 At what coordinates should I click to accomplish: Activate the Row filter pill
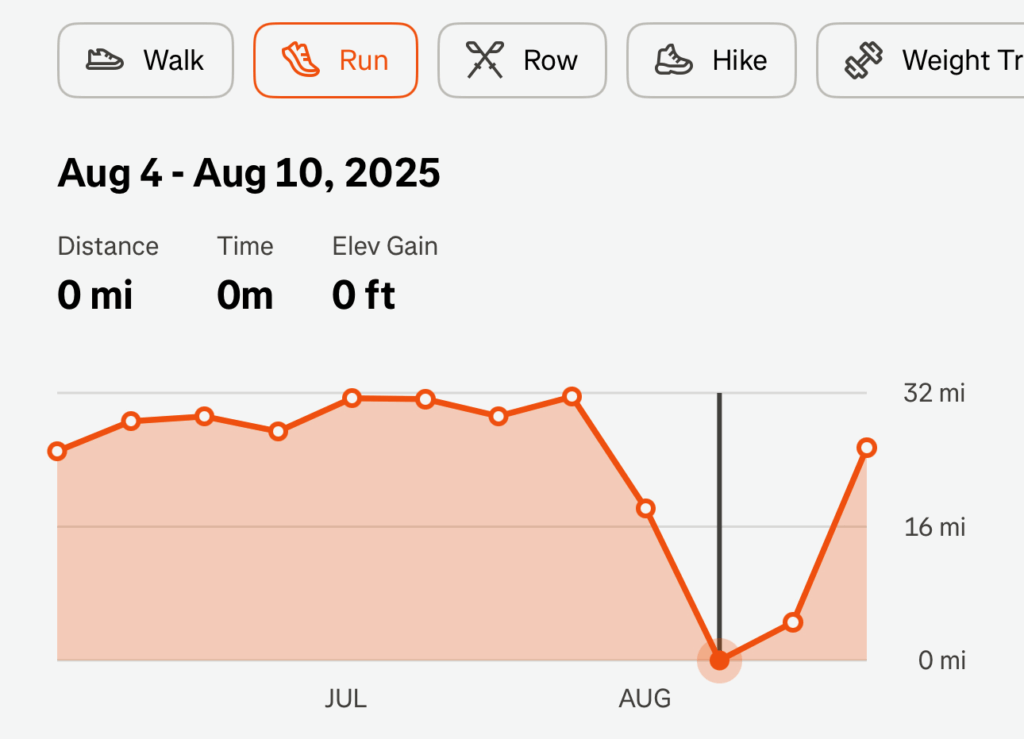pos(522,60)
